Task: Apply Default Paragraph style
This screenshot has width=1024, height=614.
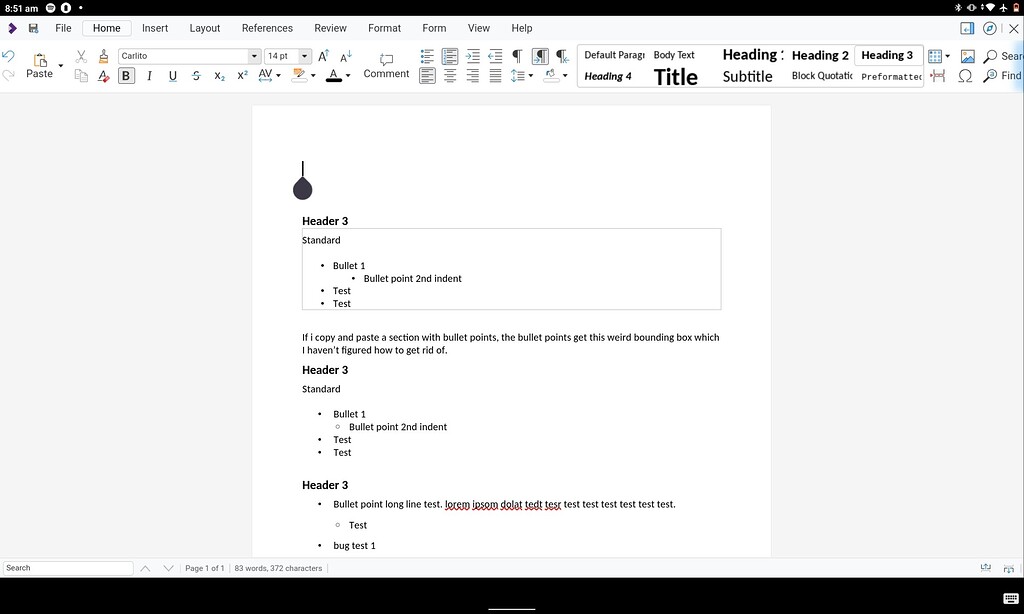Action: point(614,55)
